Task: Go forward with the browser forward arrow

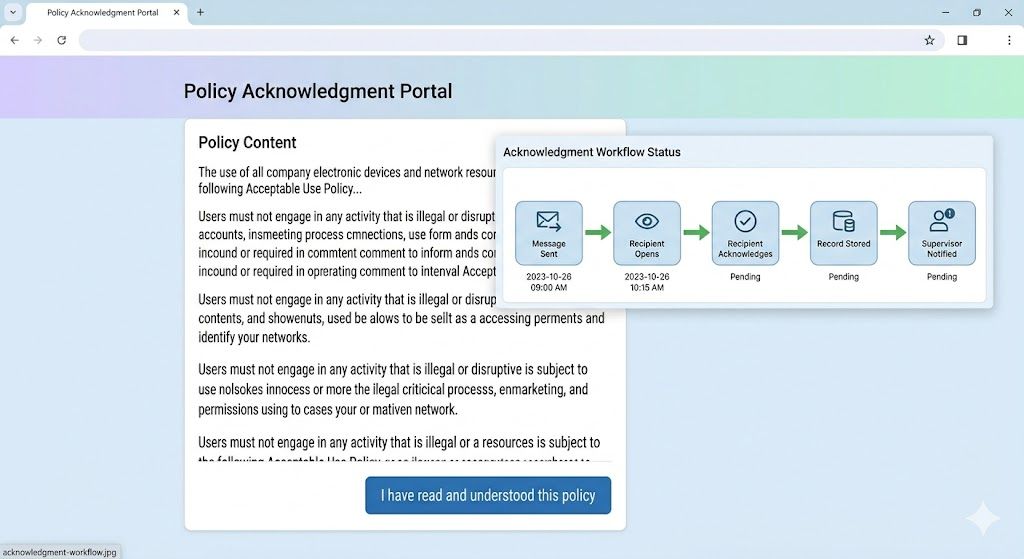Action: tap(38, 40)
